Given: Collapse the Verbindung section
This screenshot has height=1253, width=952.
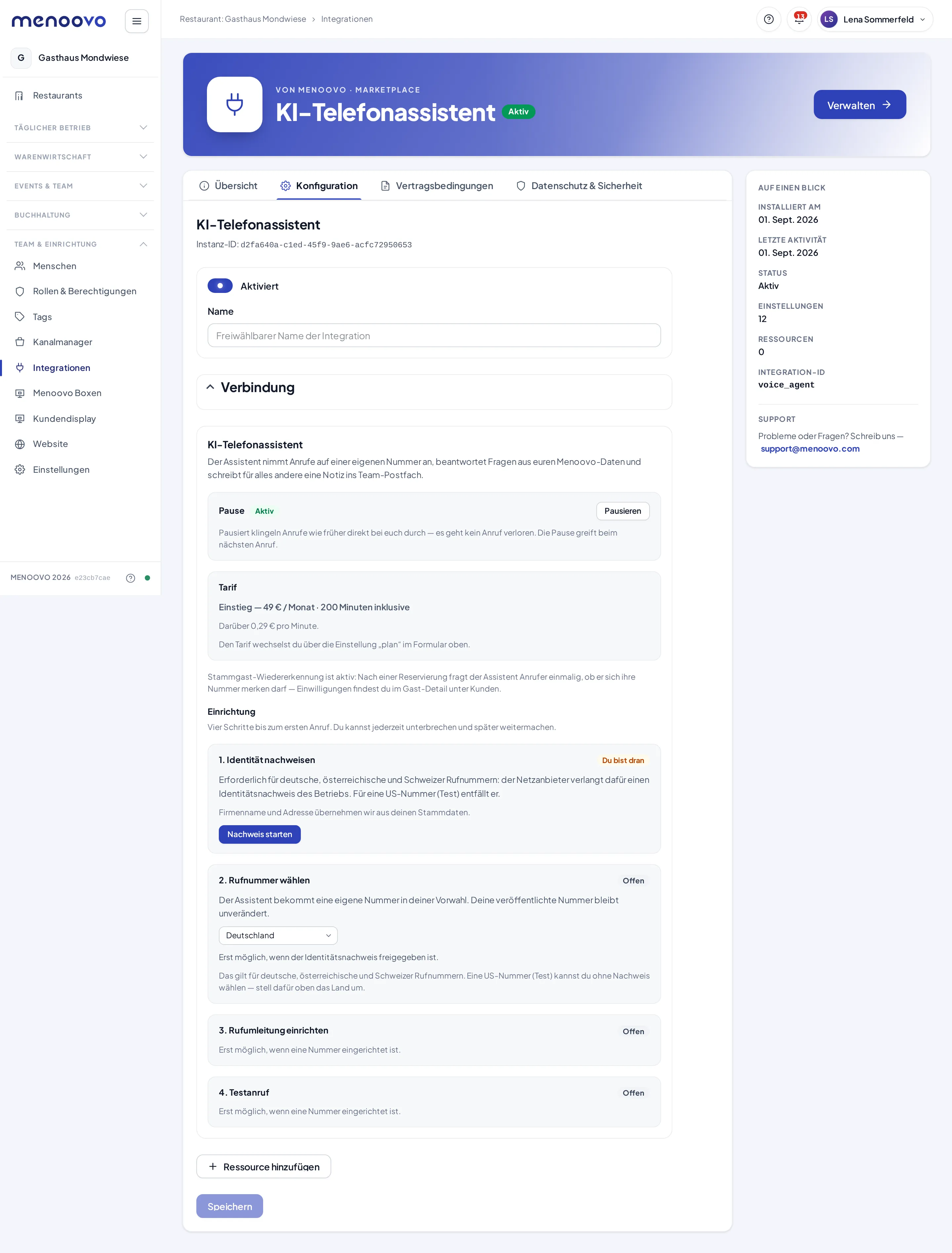Looking at the screenshot, I should tap(210, 387).
